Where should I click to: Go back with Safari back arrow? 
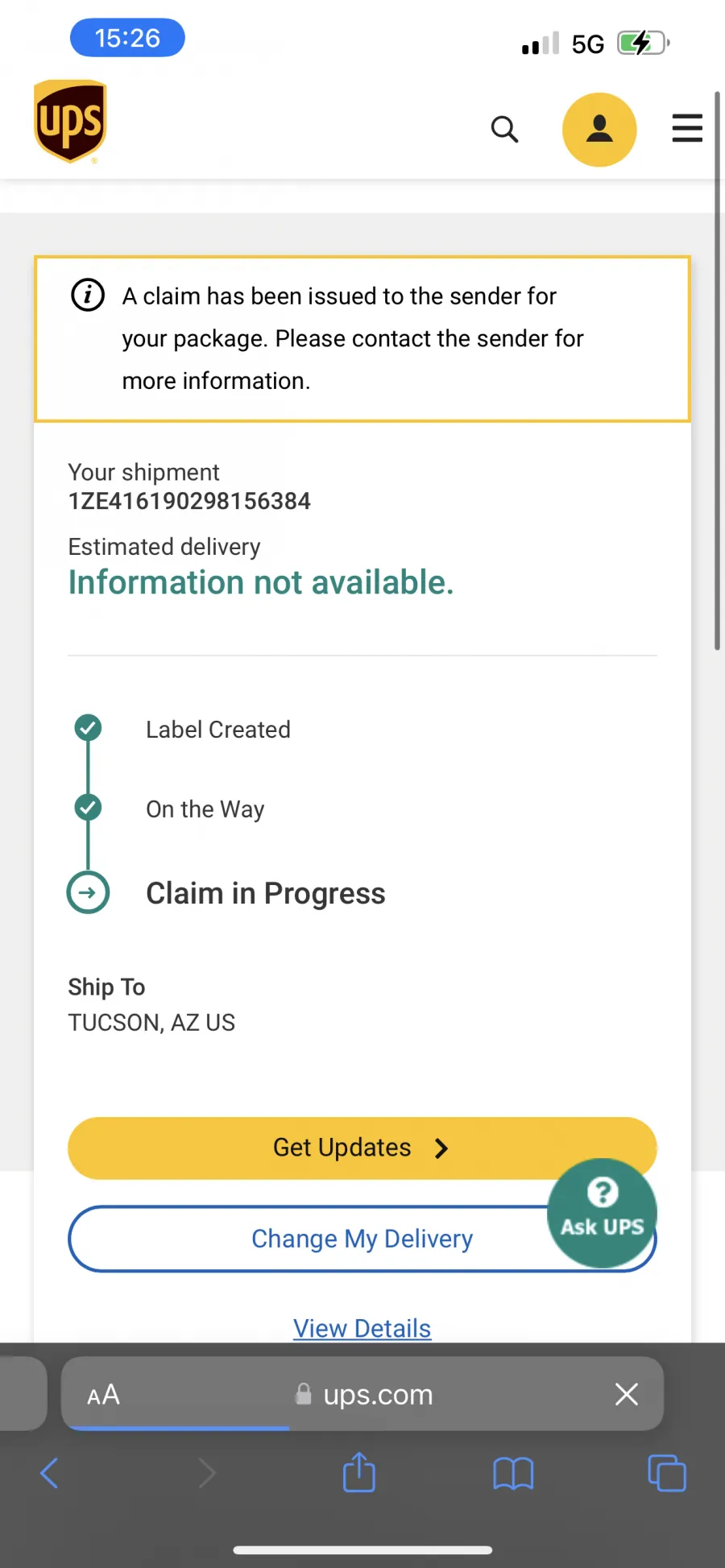tap(49, 1473)
